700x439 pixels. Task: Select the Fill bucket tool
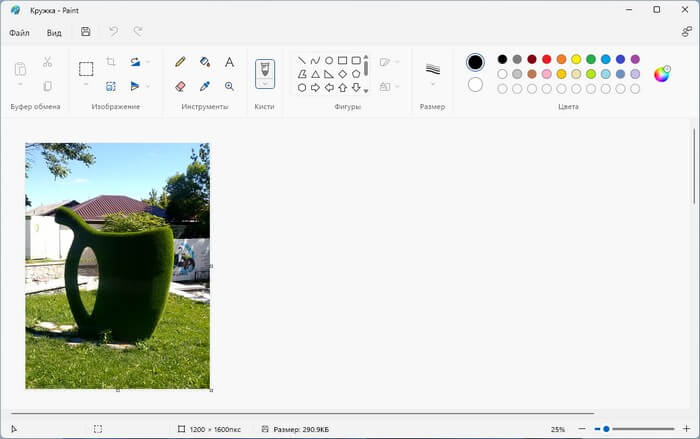click(x=205, y=62)
